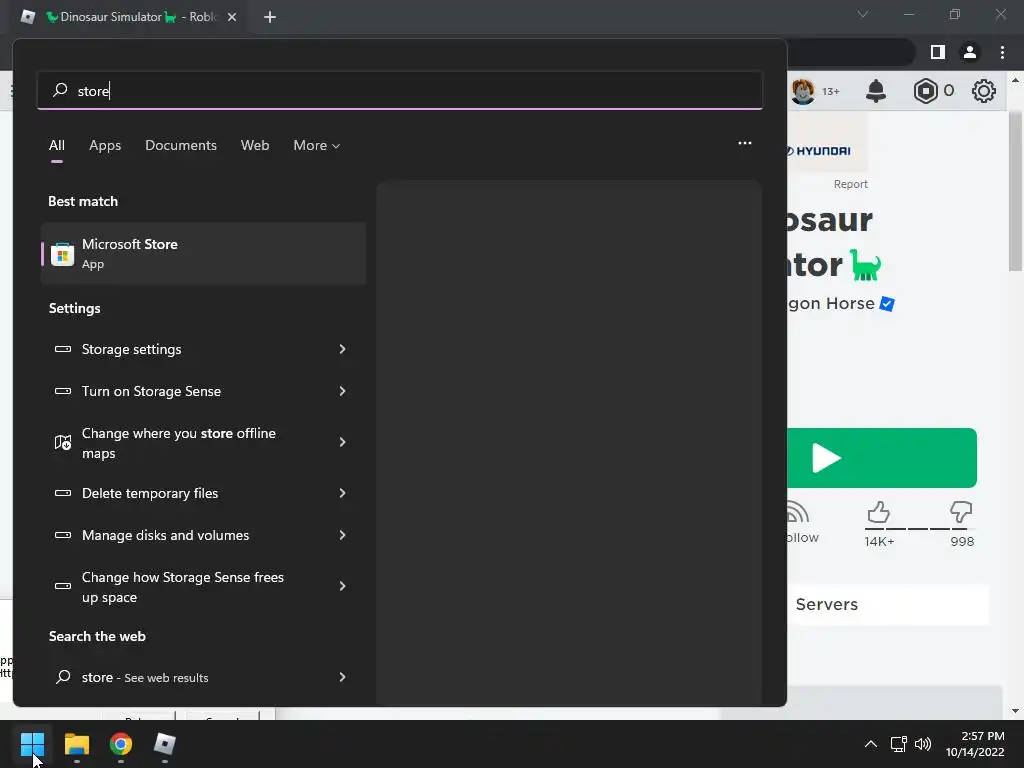
Task: Open store See web results text
Action: pos(145,677)
